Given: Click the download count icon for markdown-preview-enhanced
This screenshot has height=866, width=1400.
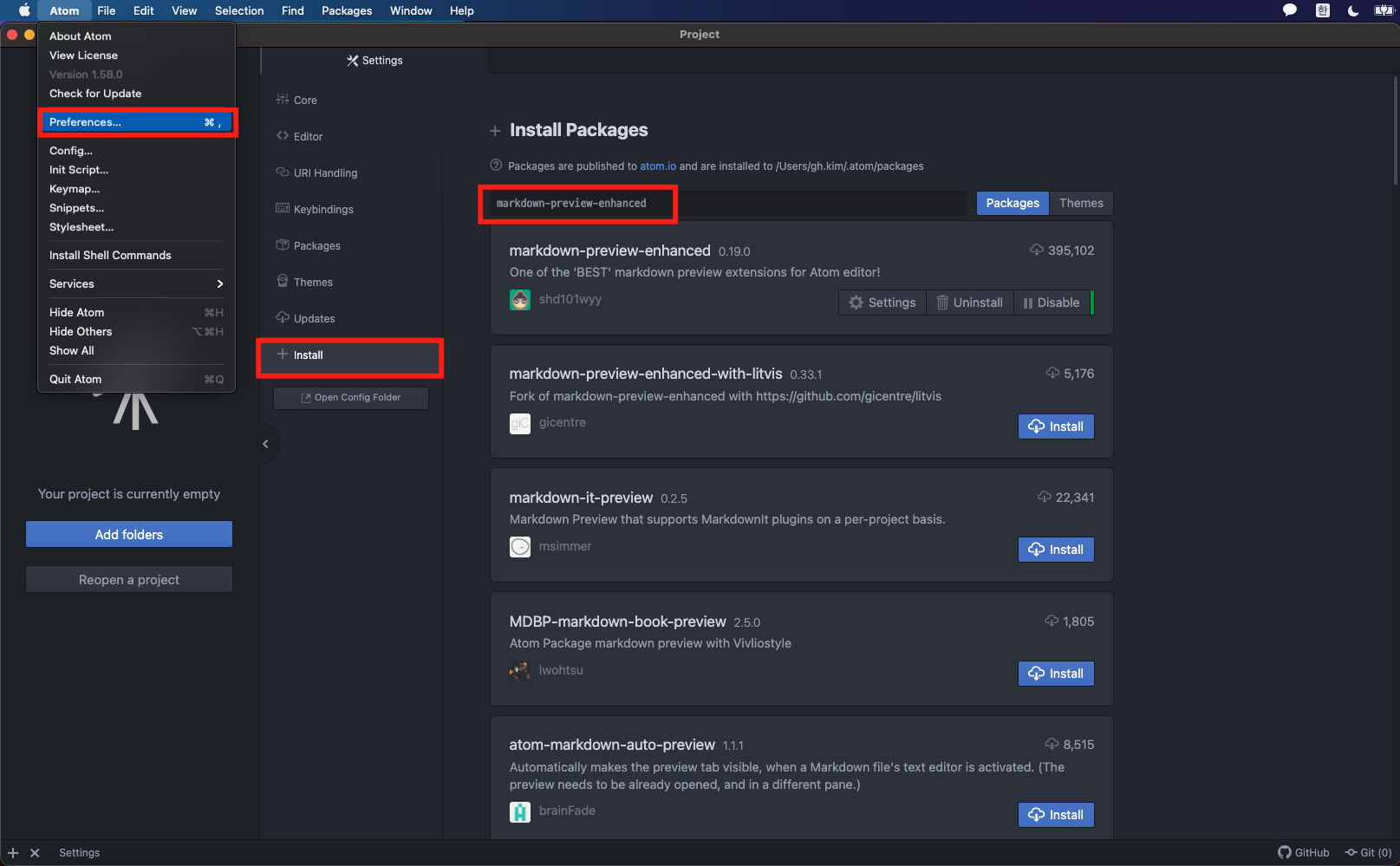Looking at the screenshot, I should 1037,250.
